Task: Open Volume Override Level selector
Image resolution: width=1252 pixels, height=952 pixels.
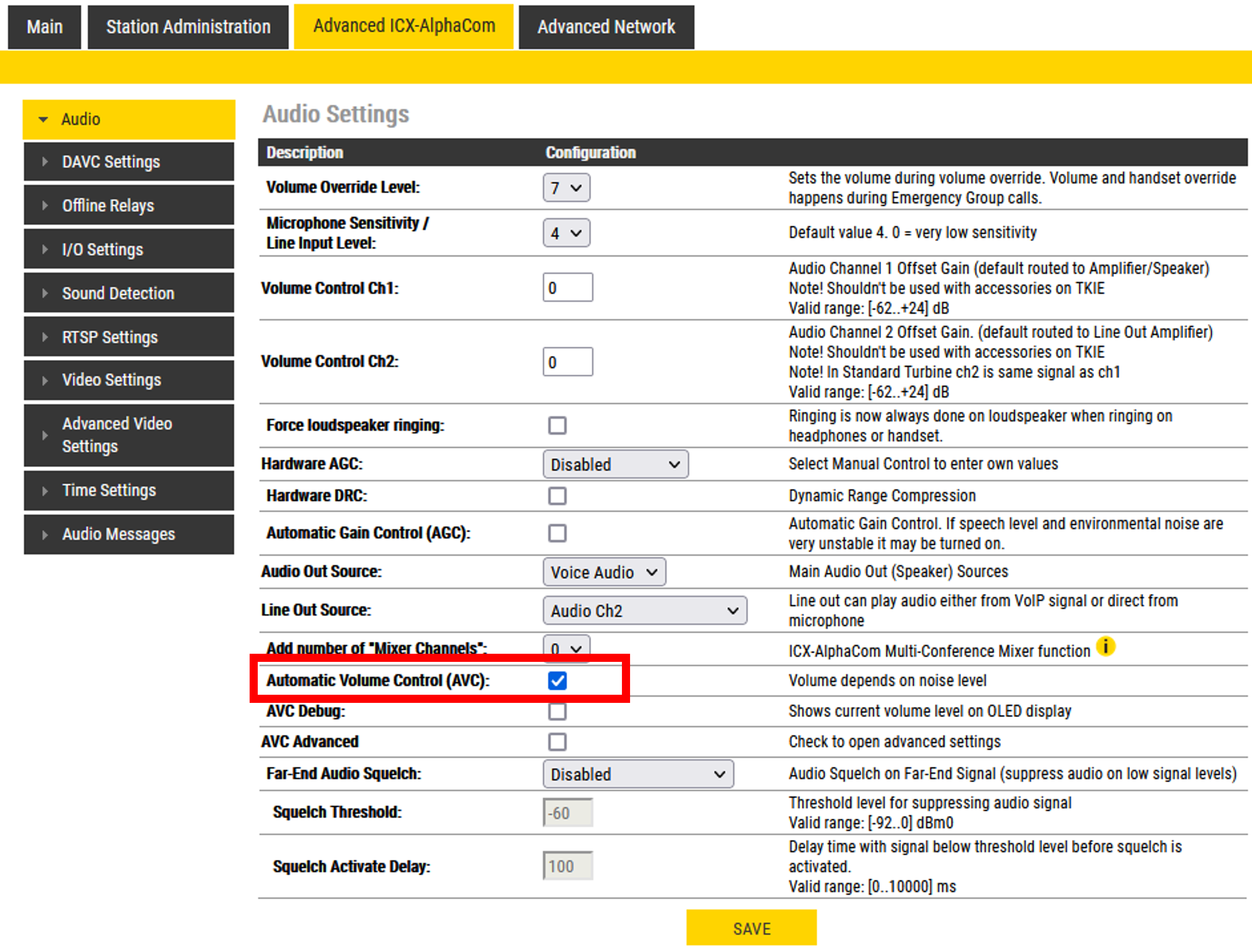Action: click(566, 188)
